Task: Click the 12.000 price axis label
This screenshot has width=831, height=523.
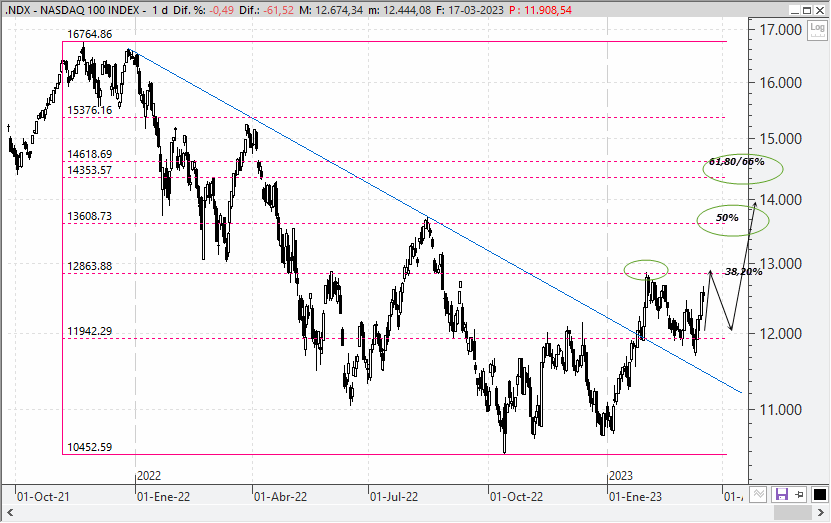Action: click(x=781, y=334)
